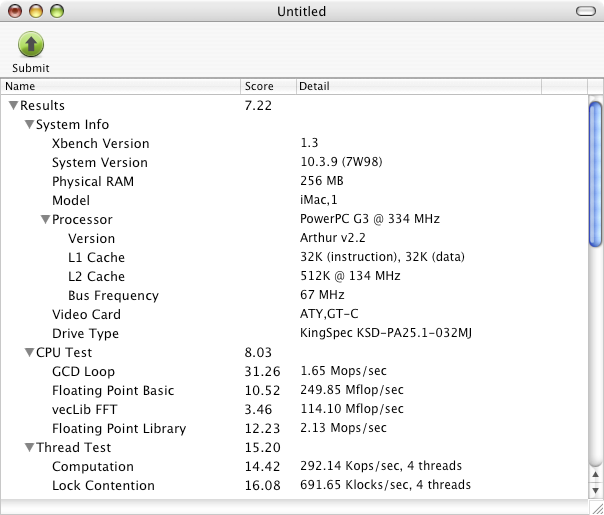The width and height of the screenshot is (604, 515).
Task: Select the Computation row
Action: coord(294,466)
